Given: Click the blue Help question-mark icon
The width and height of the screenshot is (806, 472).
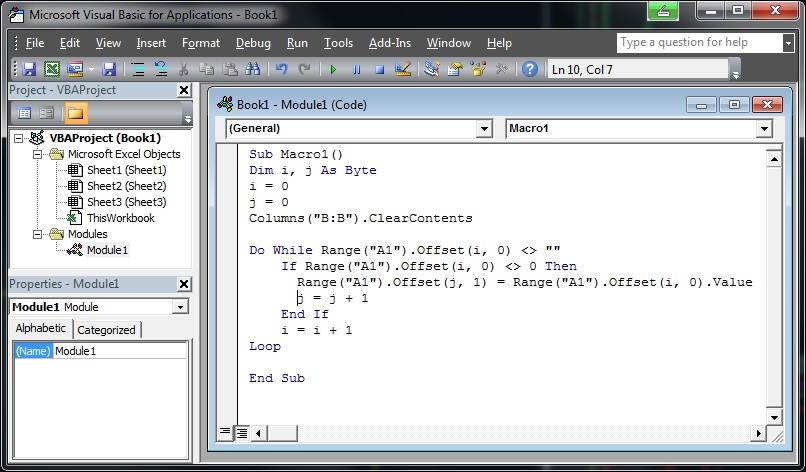Looking at the screenshot, I should pos(529,69).
